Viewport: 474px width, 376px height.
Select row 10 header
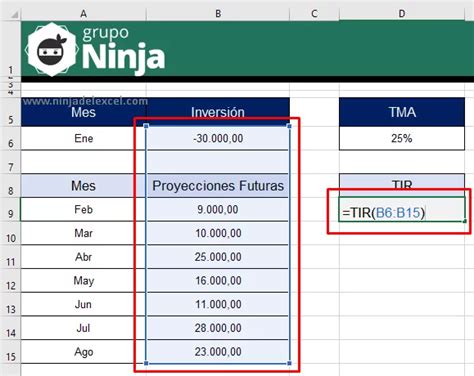(10, 233)
